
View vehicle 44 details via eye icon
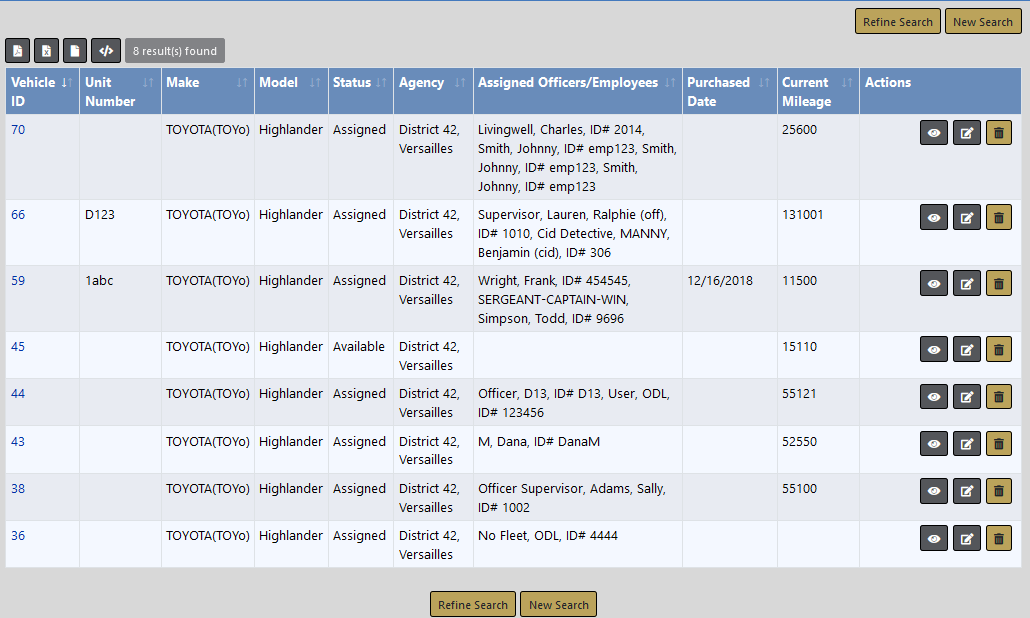[934, 396]
